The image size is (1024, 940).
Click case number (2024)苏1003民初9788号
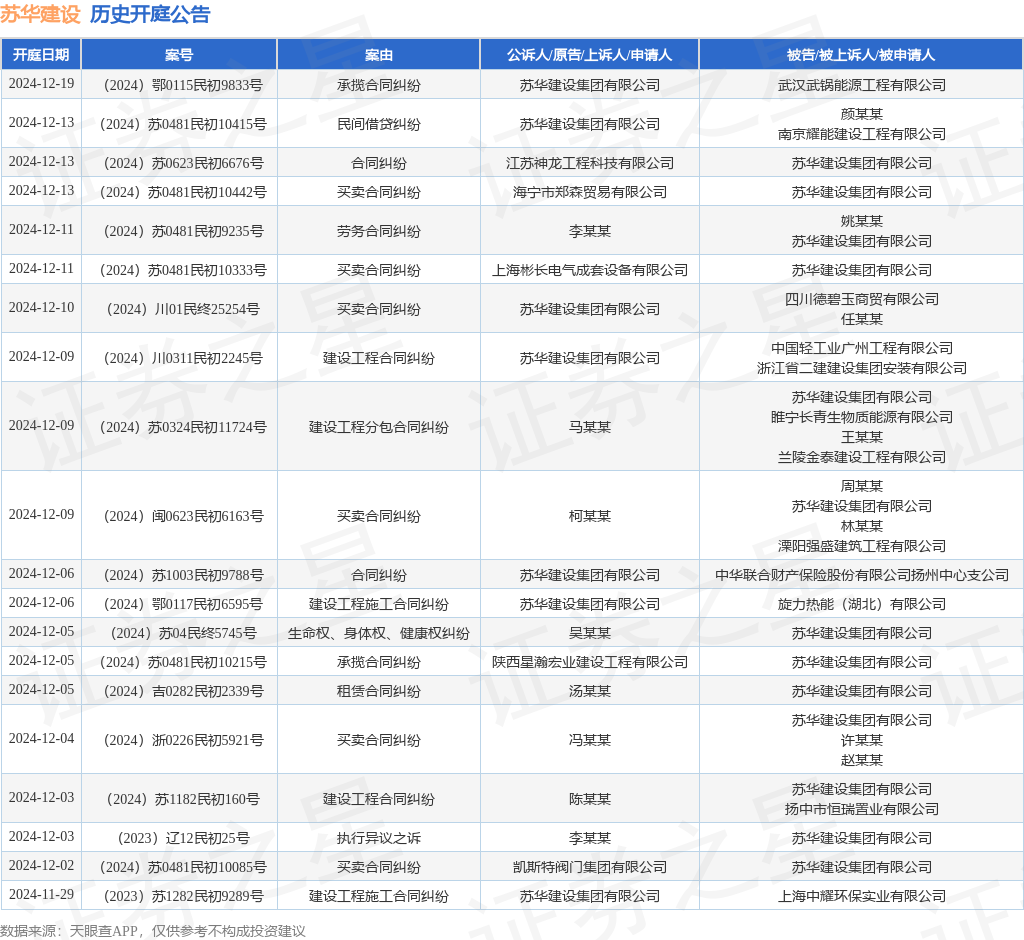(184, 575)
